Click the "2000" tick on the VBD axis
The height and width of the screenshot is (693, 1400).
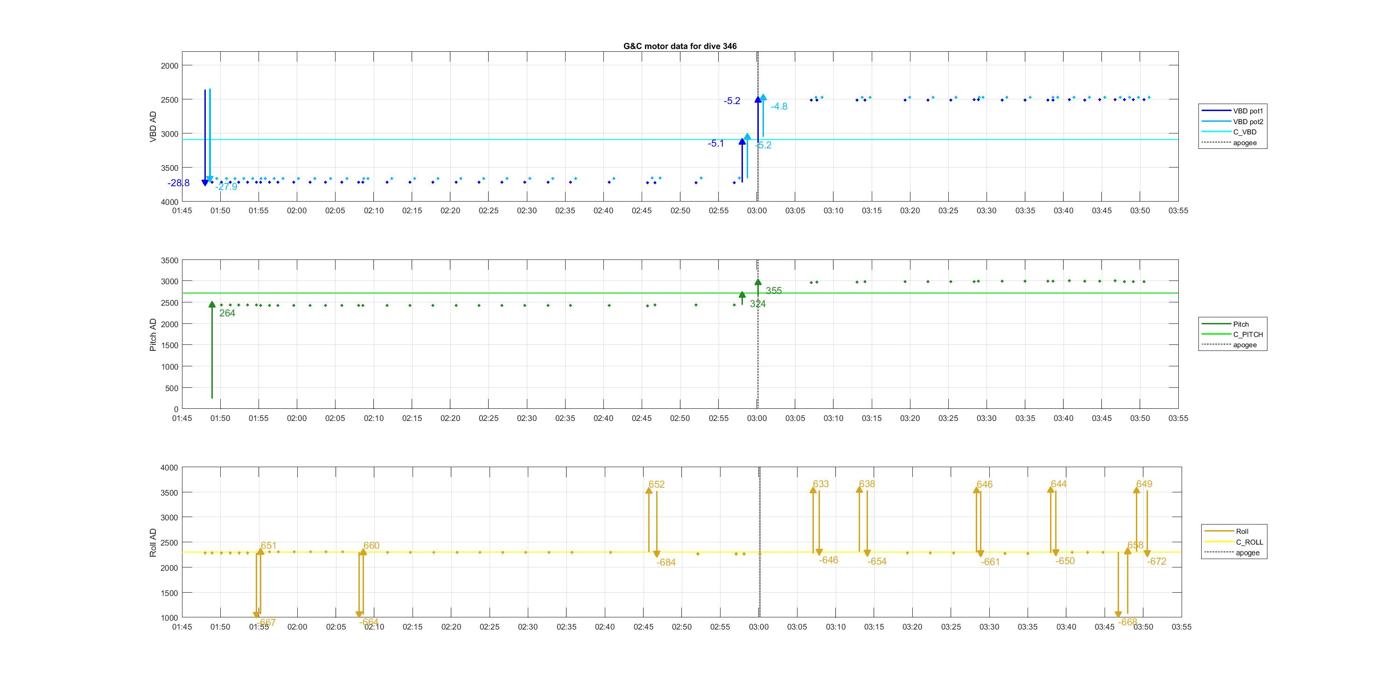pos(169,66)
